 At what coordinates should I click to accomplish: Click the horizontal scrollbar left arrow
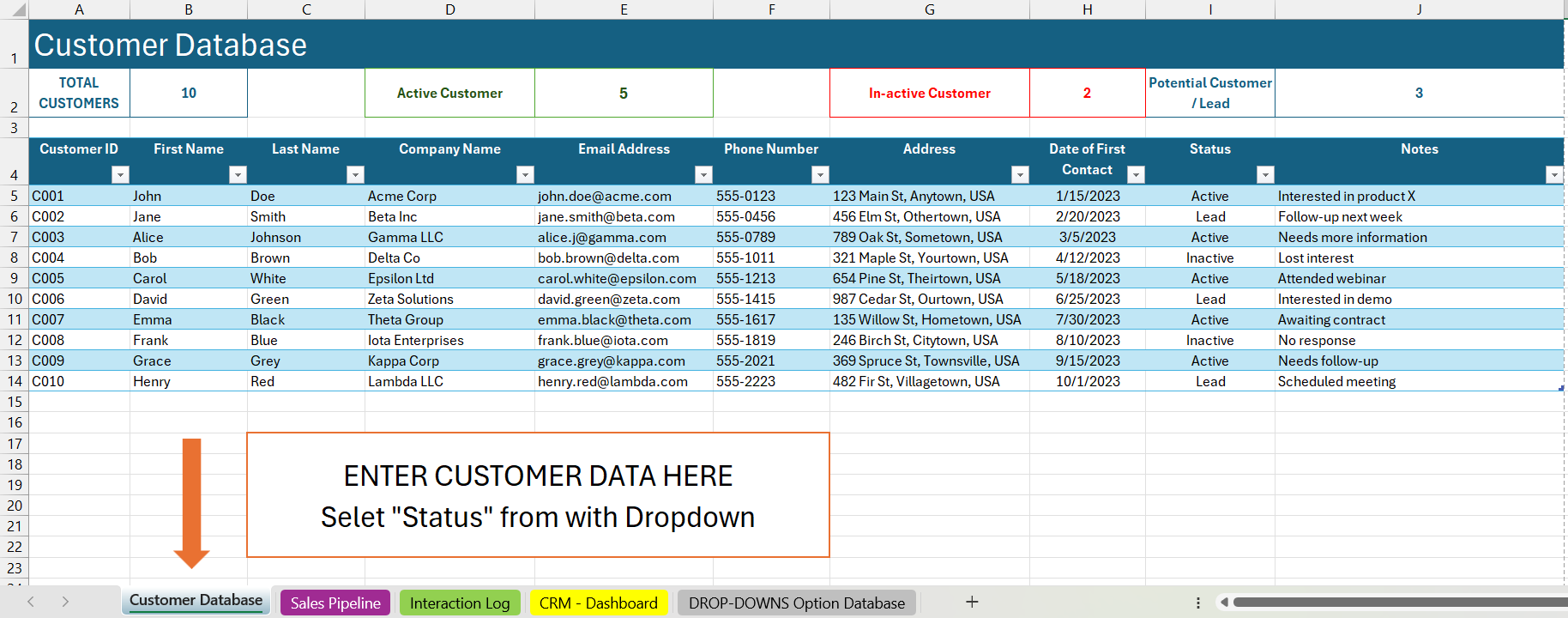(x=1224, y=603)
